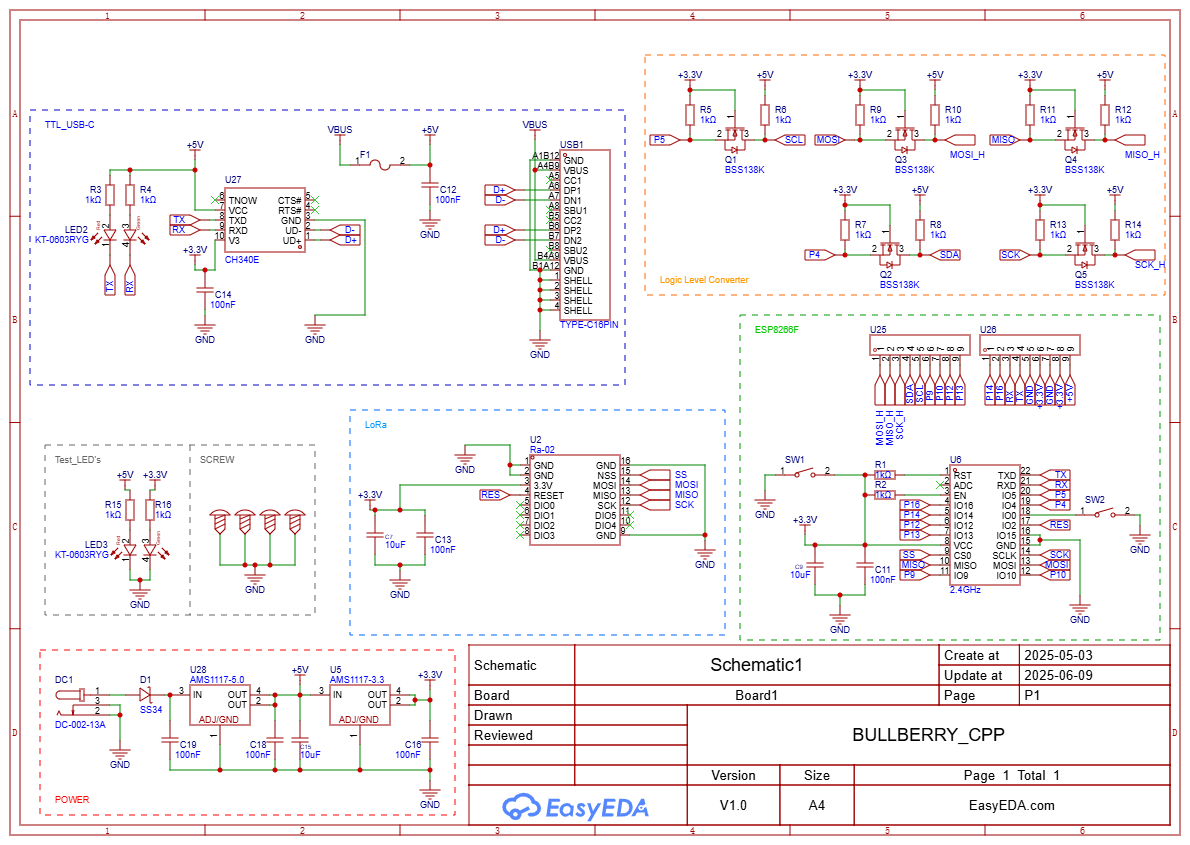The width and height of the screenshot is (1190, 845).
Task: Select the 'CH340E' part name text
Action: point(242,260)
